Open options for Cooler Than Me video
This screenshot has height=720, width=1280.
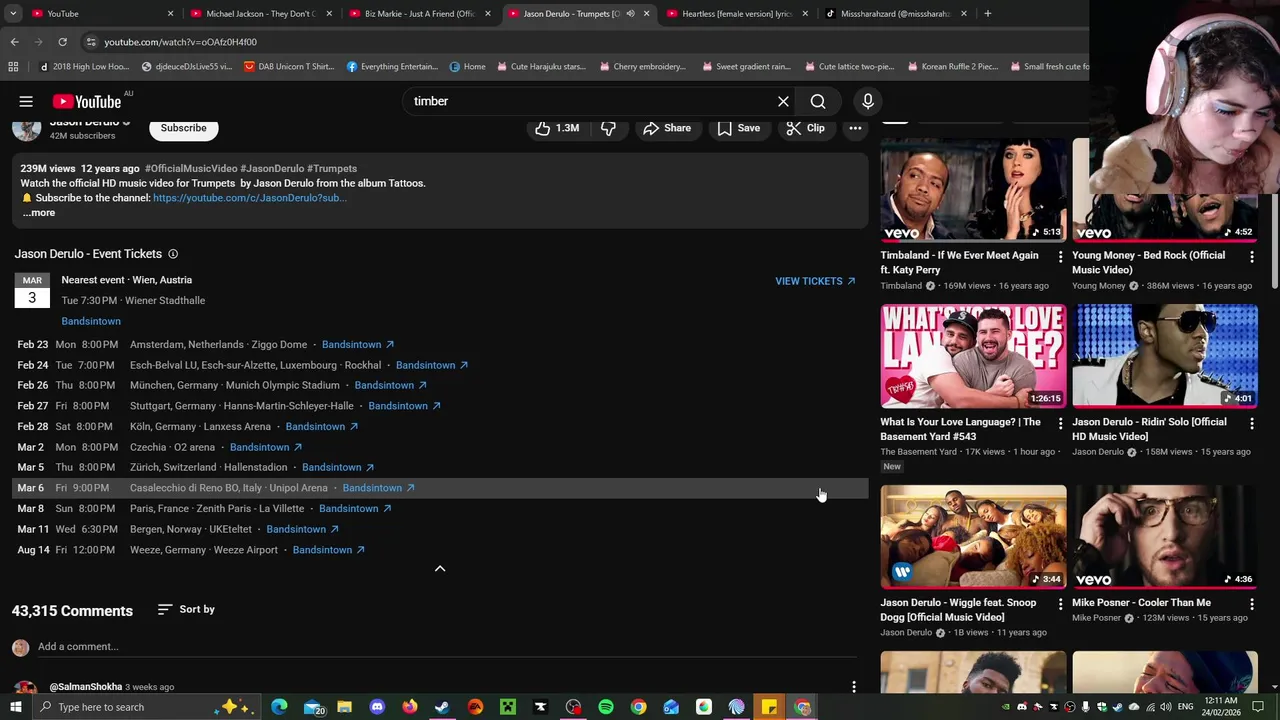click(1252, 605)
